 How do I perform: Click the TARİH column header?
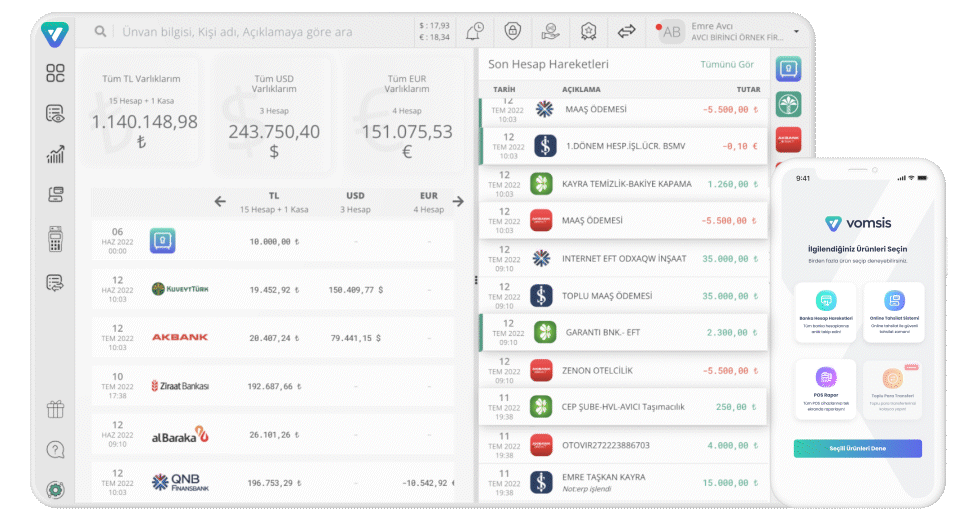(x=504, y=89)
